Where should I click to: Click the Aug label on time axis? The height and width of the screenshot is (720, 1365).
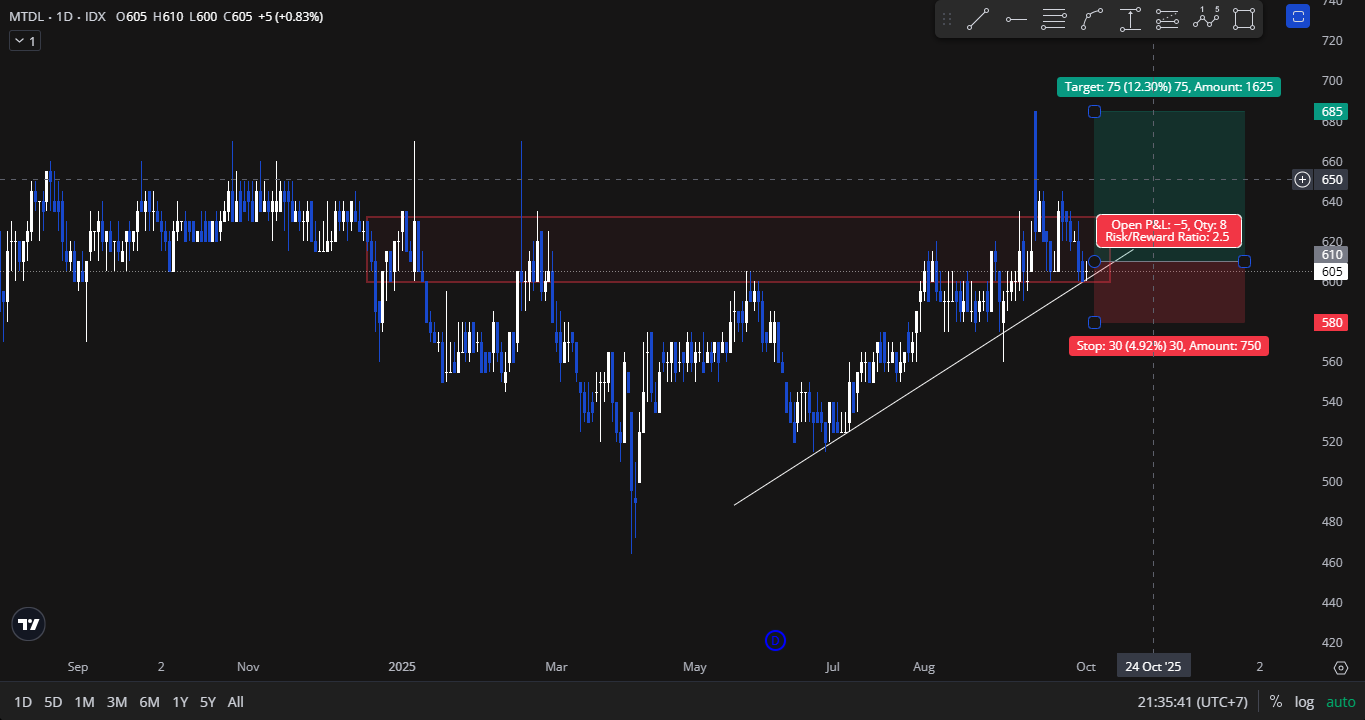[x=924, y=666]
